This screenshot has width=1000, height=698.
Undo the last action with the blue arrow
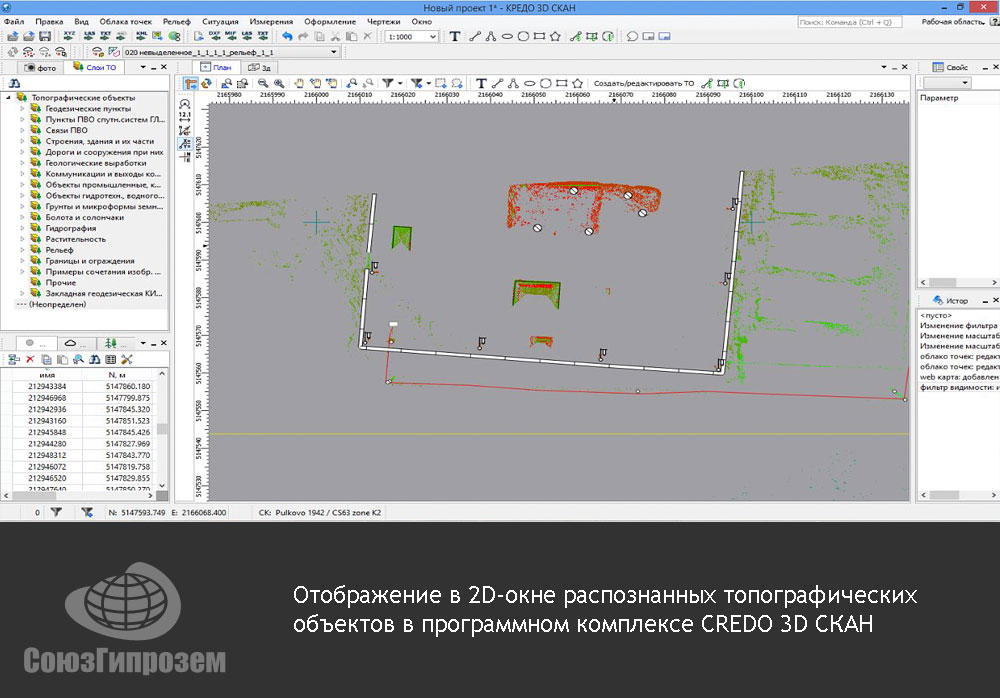(287, 36)
